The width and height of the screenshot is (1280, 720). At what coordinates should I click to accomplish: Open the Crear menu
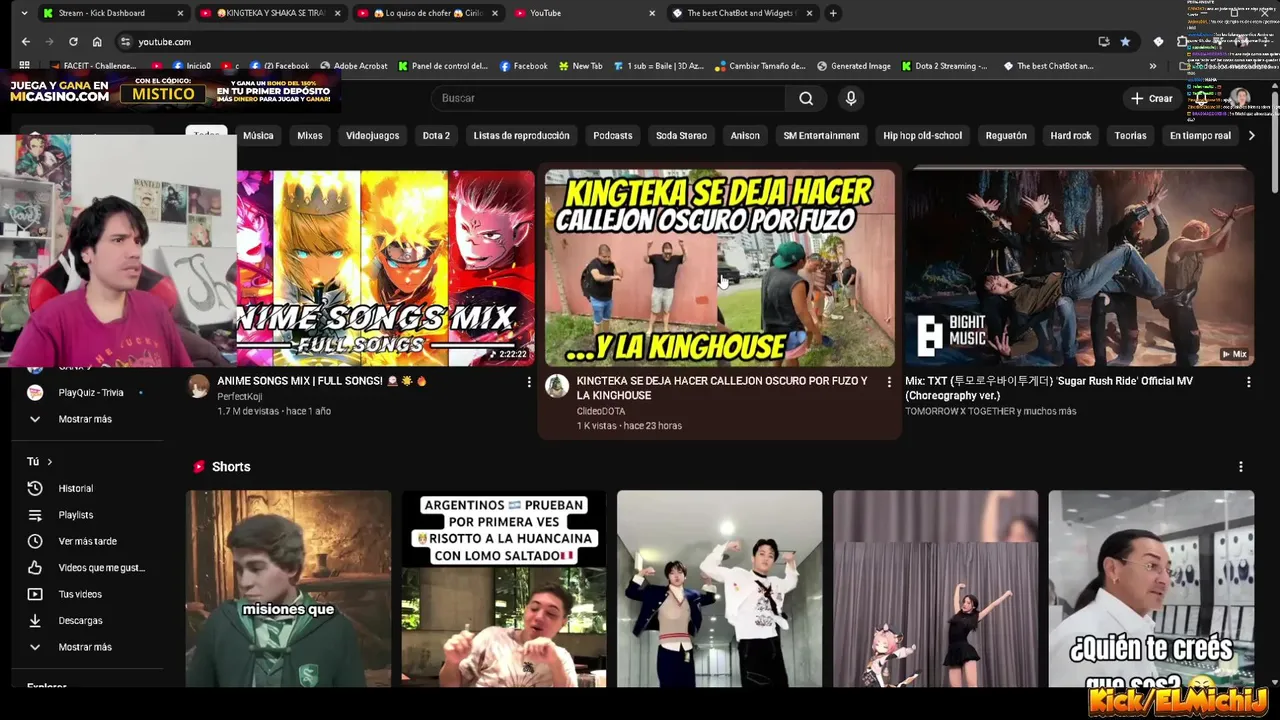tap(1151, 98)
